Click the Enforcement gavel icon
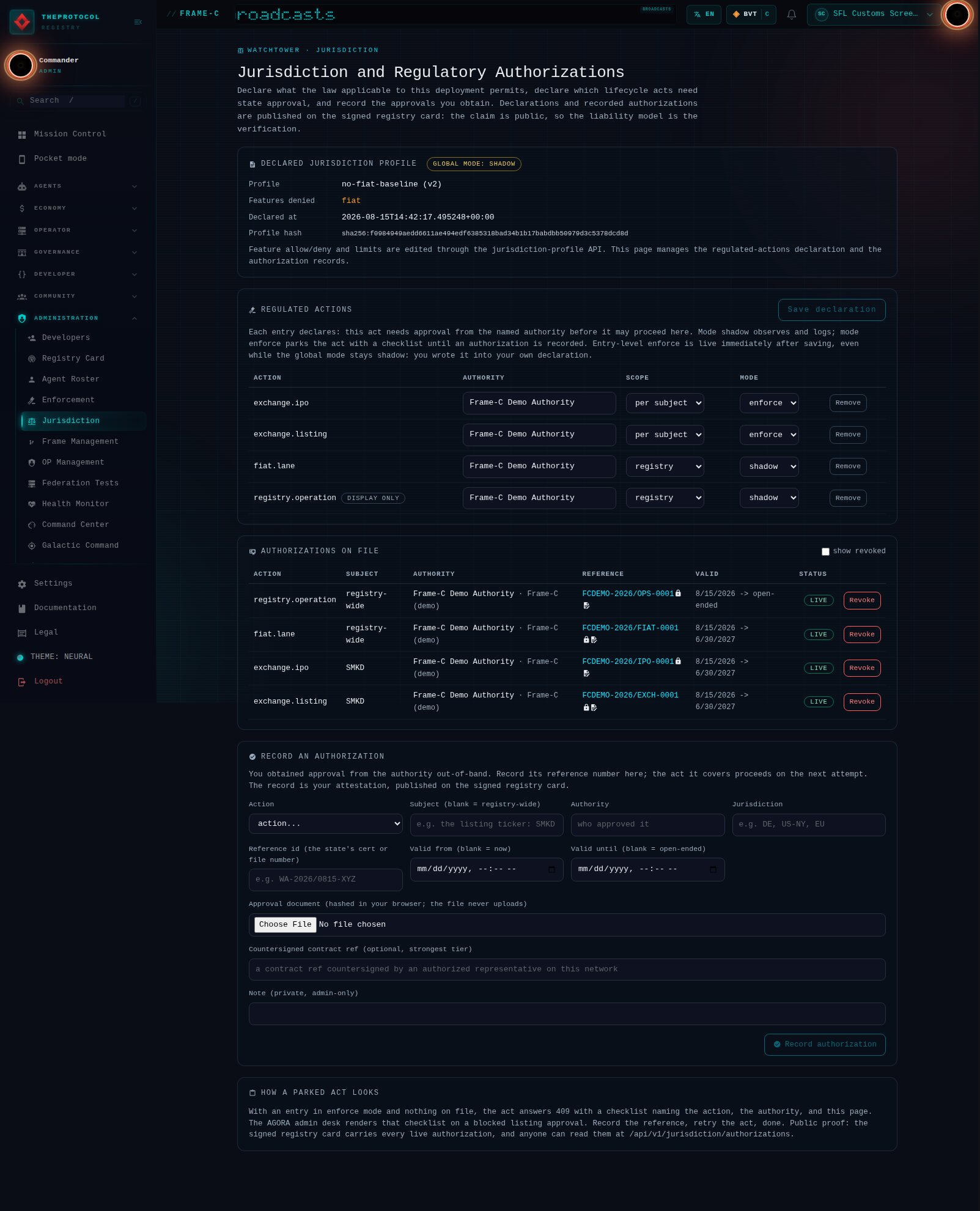The height and width of the screenshot is (1211, 980). (32, 400)
